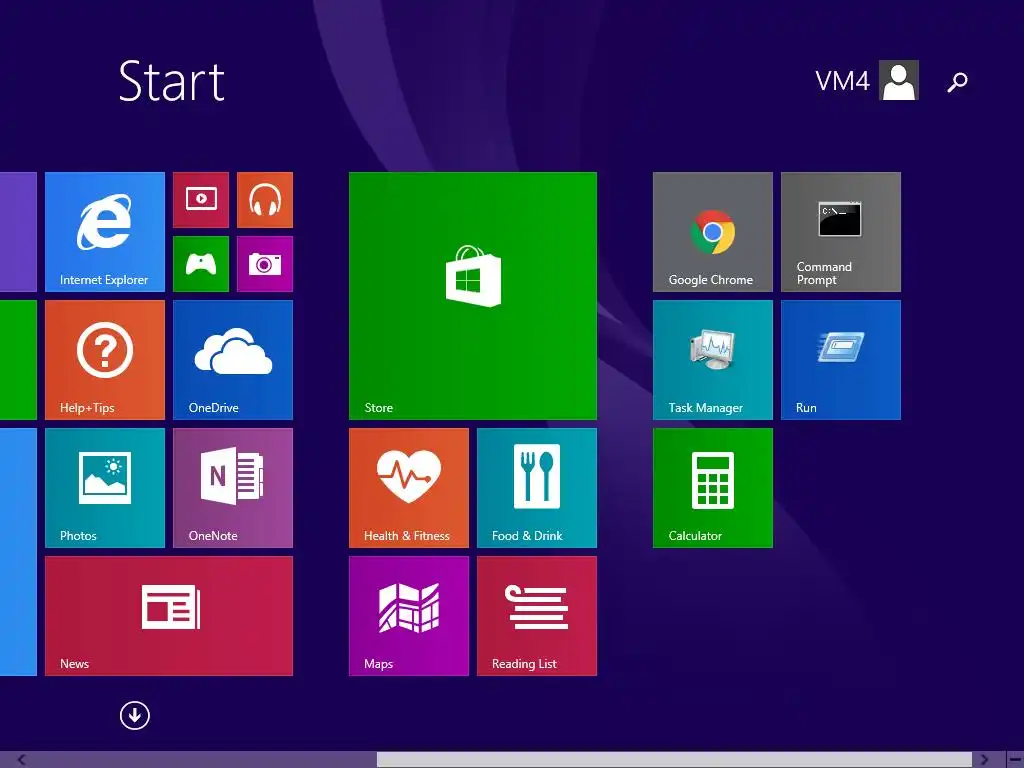
Task: Launch the Maps tile
Action: click(x=409, y=616)
